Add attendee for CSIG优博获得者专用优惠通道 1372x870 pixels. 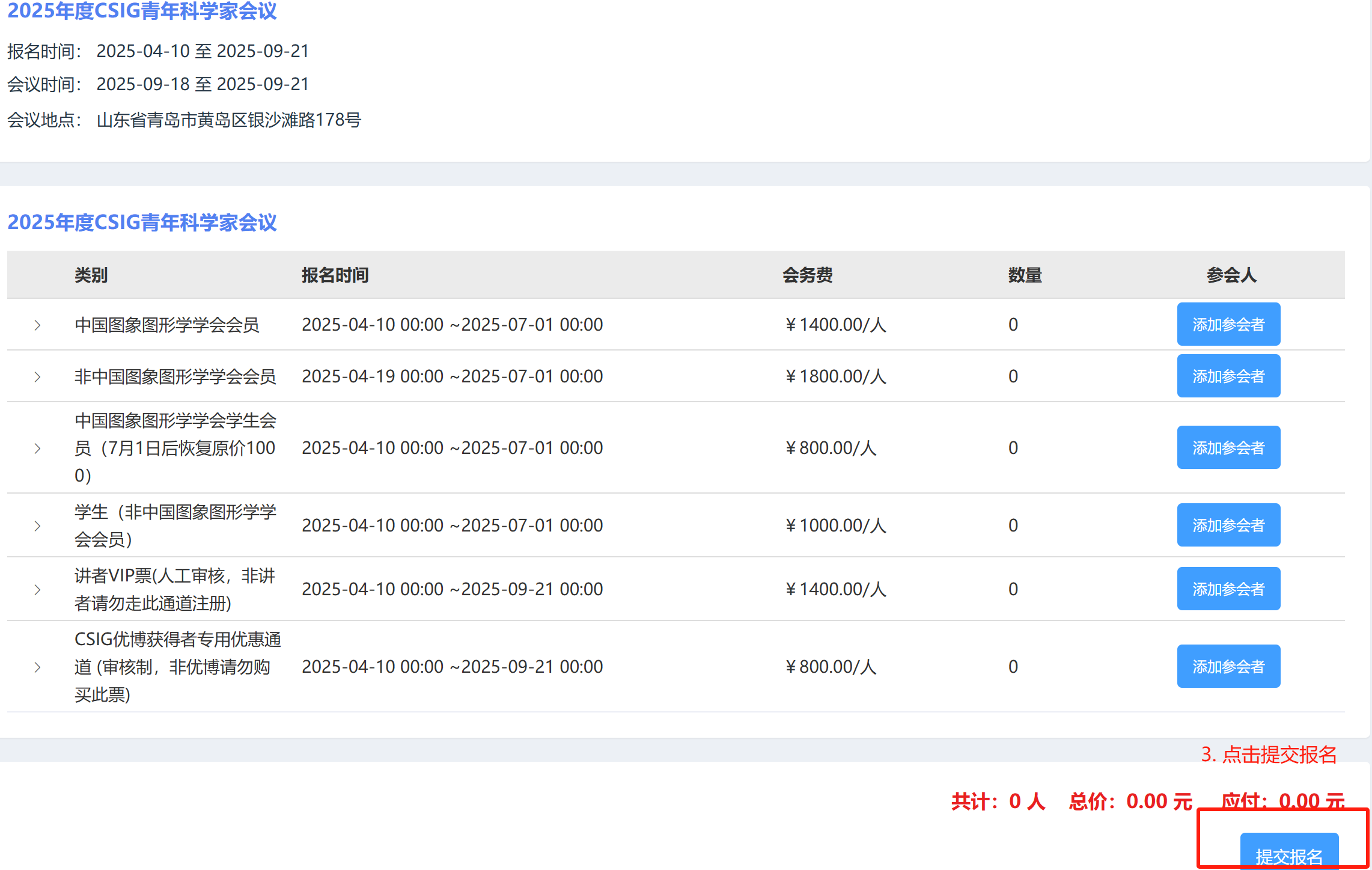pyautogui.click(x=1228, y=667)
